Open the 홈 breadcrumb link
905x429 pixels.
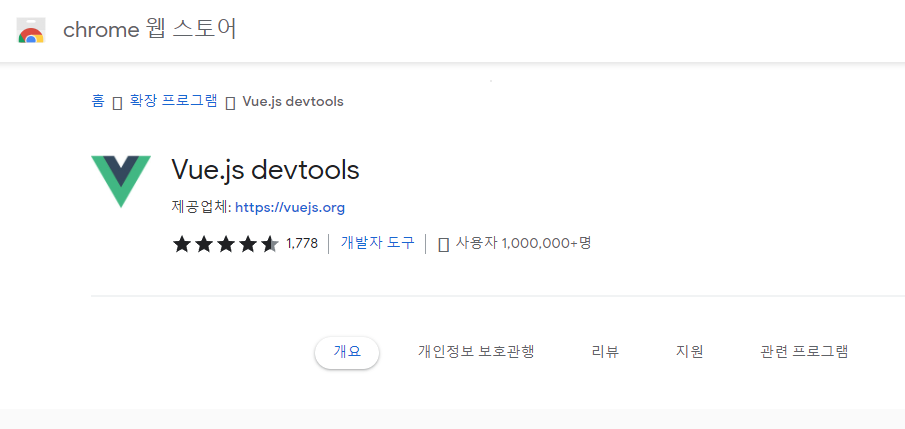click(x=98, y=102)
